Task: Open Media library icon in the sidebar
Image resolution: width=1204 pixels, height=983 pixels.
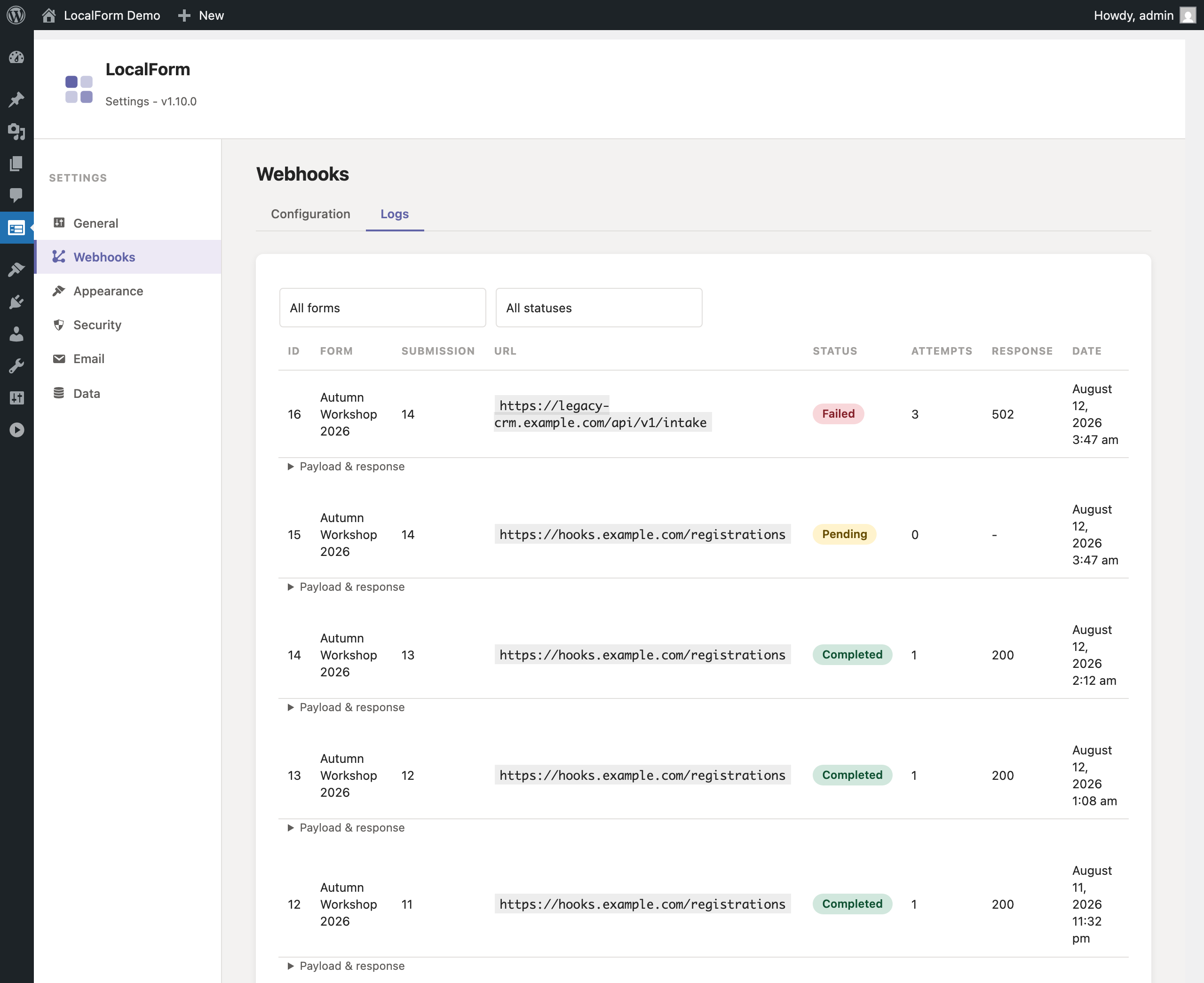Action: (x=16, y=132)
